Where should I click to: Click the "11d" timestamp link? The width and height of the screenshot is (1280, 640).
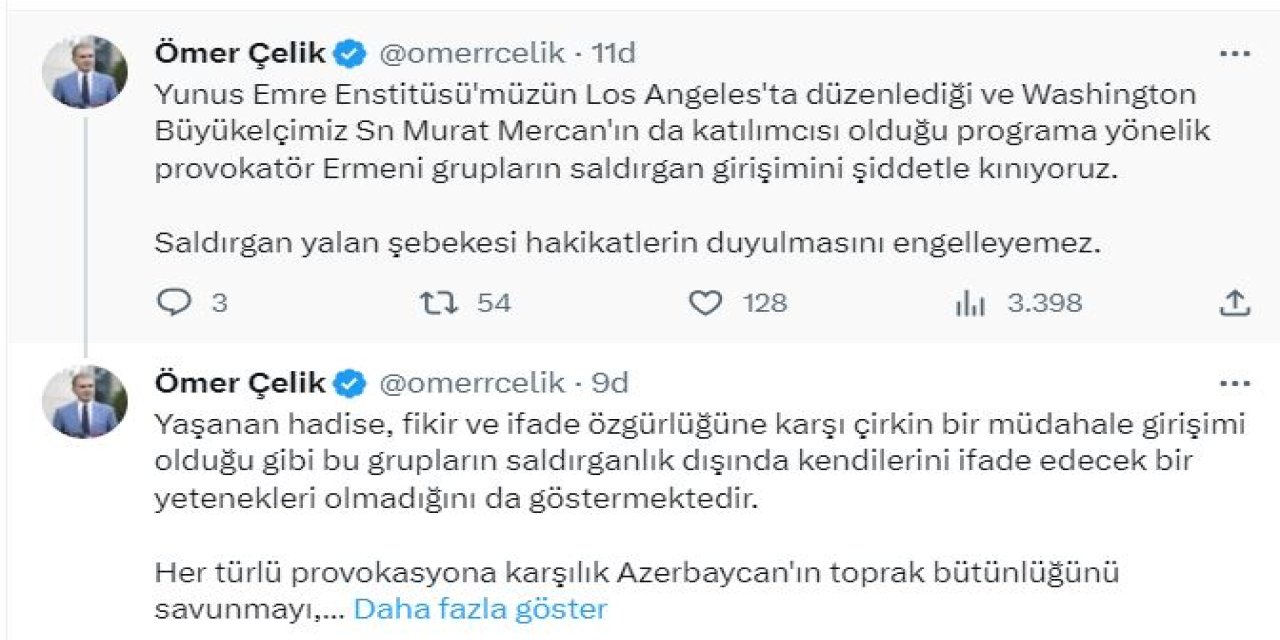613,52
